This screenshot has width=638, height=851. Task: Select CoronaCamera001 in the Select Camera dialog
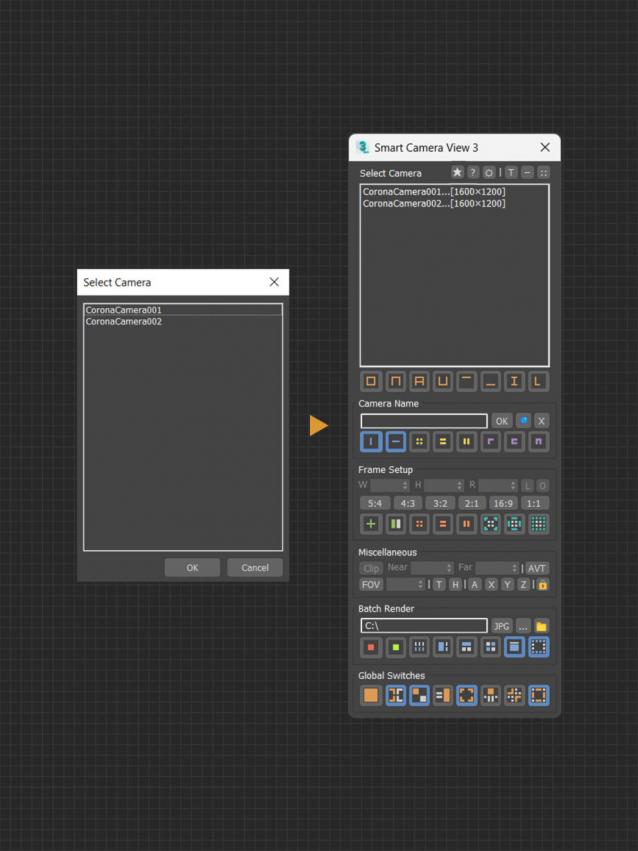click(183, 310)
